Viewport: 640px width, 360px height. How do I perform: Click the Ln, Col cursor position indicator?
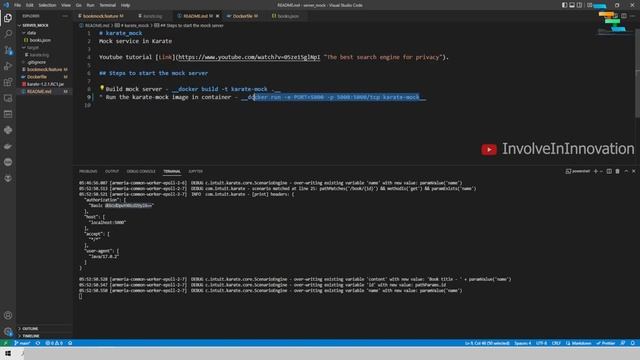[487, 343]
